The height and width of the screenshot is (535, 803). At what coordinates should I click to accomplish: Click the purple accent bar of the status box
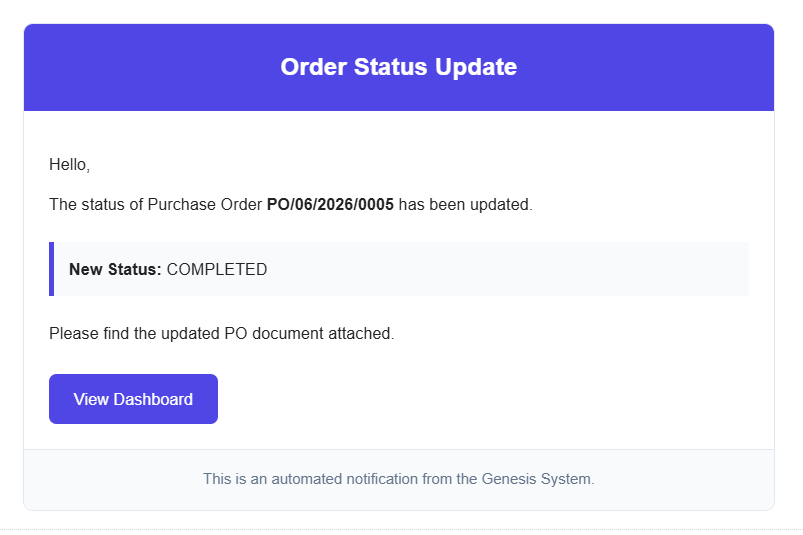coord(51,269)
